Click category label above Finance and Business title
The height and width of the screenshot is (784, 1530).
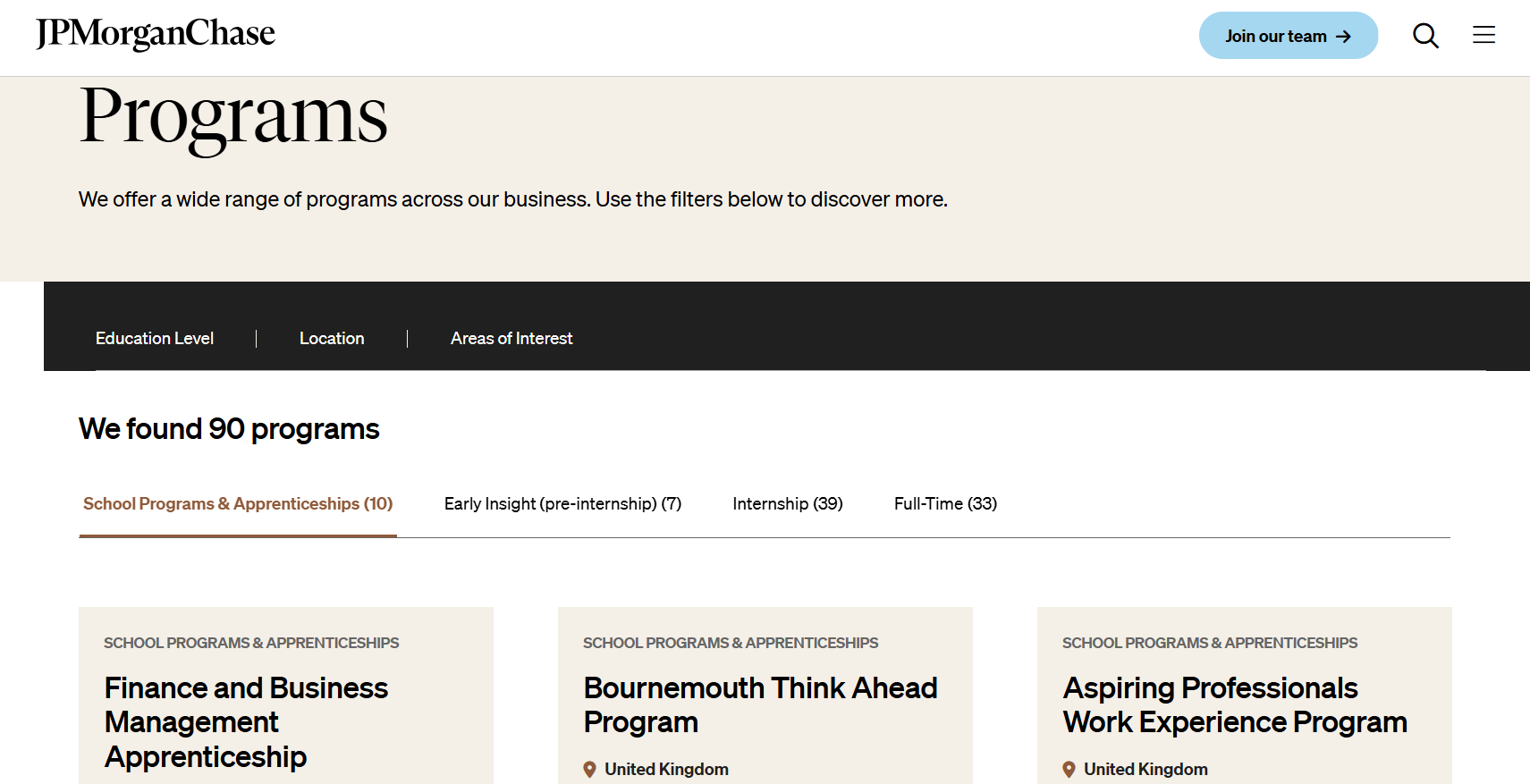pos(251,644)
